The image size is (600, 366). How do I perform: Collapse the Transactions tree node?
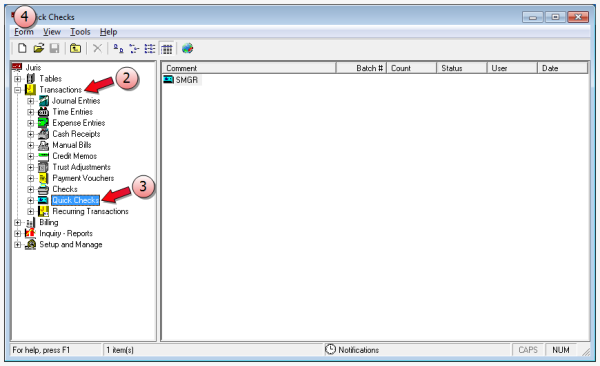pyautogui.click(x=18, y=90)
